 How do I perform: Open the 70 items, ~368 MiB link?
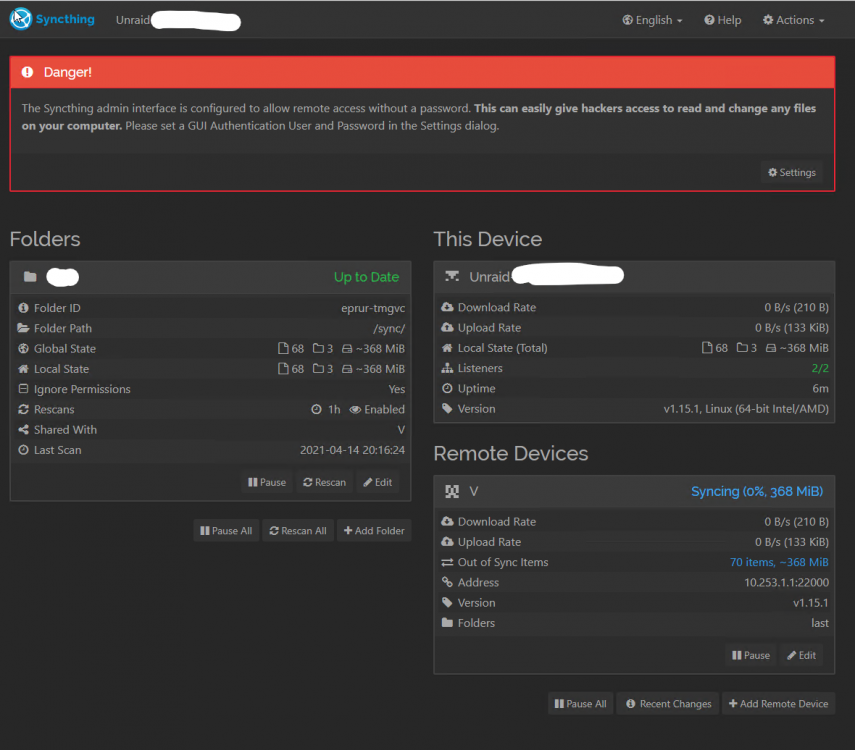click(779, 562)
